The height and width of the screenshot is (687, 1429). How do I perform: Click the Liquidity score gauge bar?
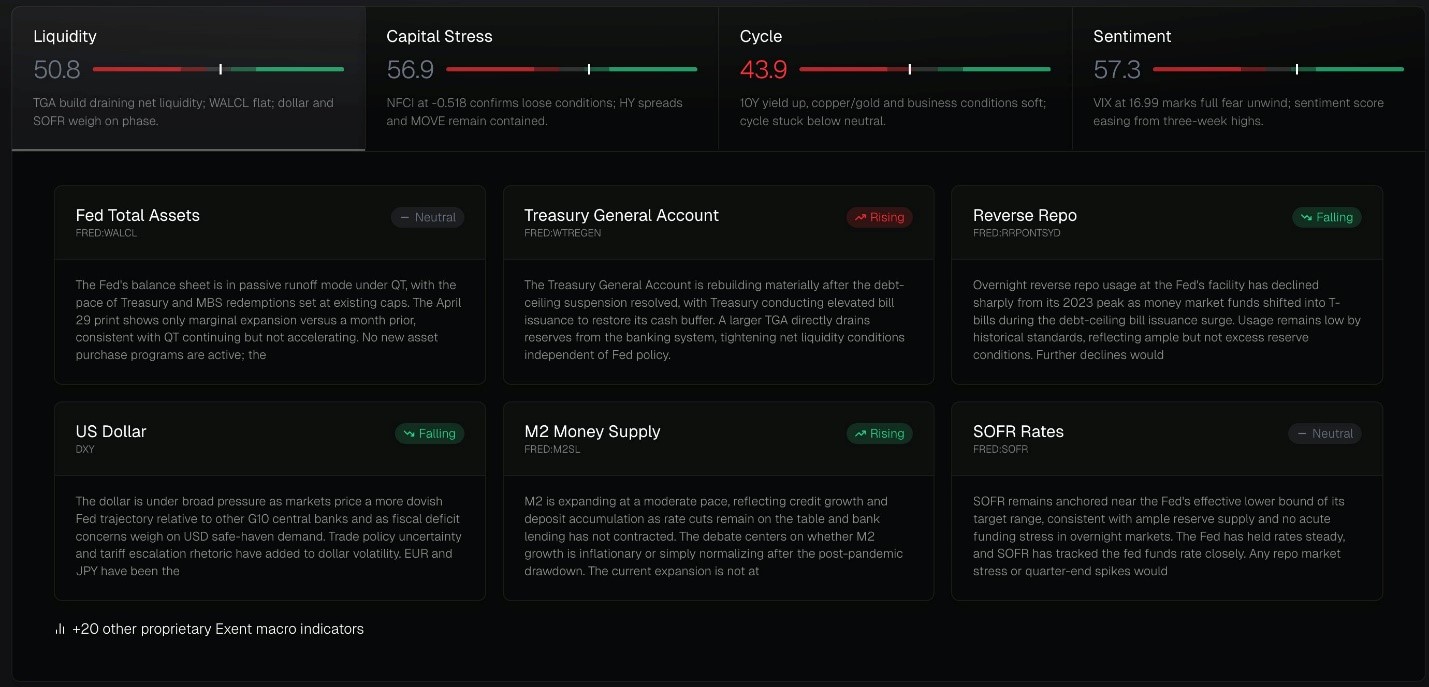218,69
